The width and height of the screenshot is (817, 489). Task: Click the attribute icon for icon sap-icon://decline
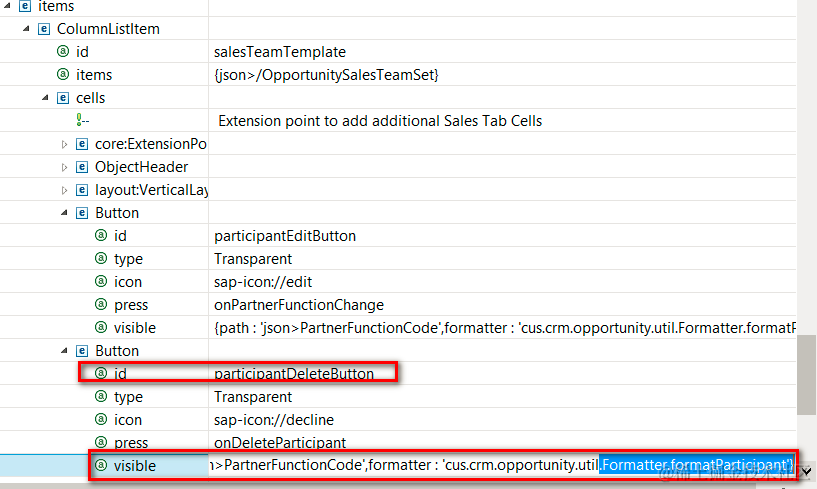(101, 419)
